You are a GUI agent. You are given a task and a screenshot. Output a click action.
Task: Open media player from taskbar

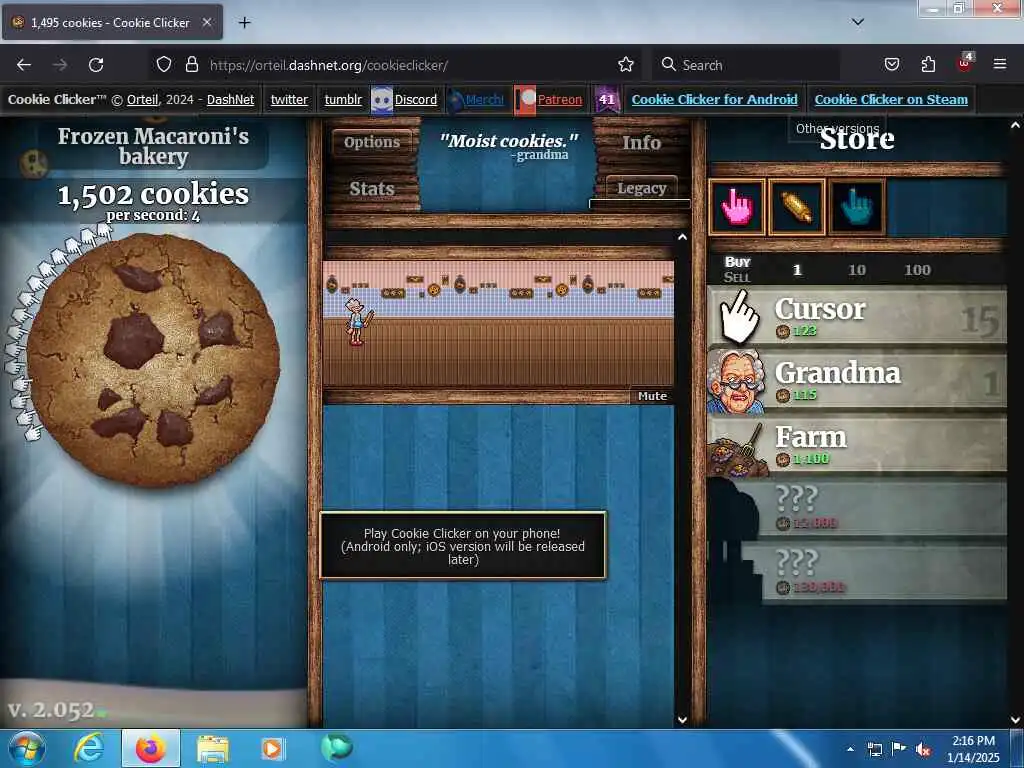[x=273, y=748]
